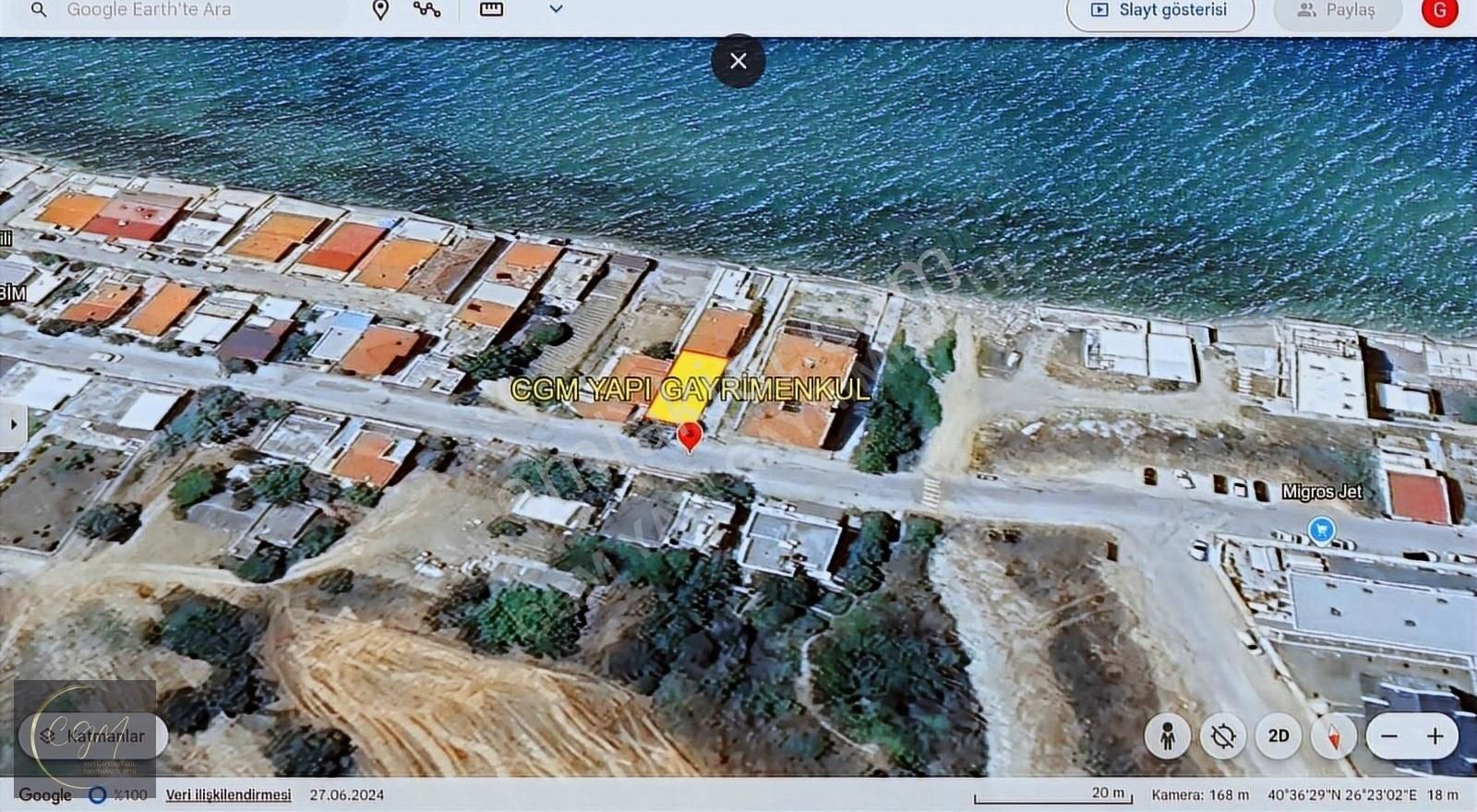Zoom out with the minus button
The height and width of the screenshot is (812, 1477).
tap(1389, 736)
